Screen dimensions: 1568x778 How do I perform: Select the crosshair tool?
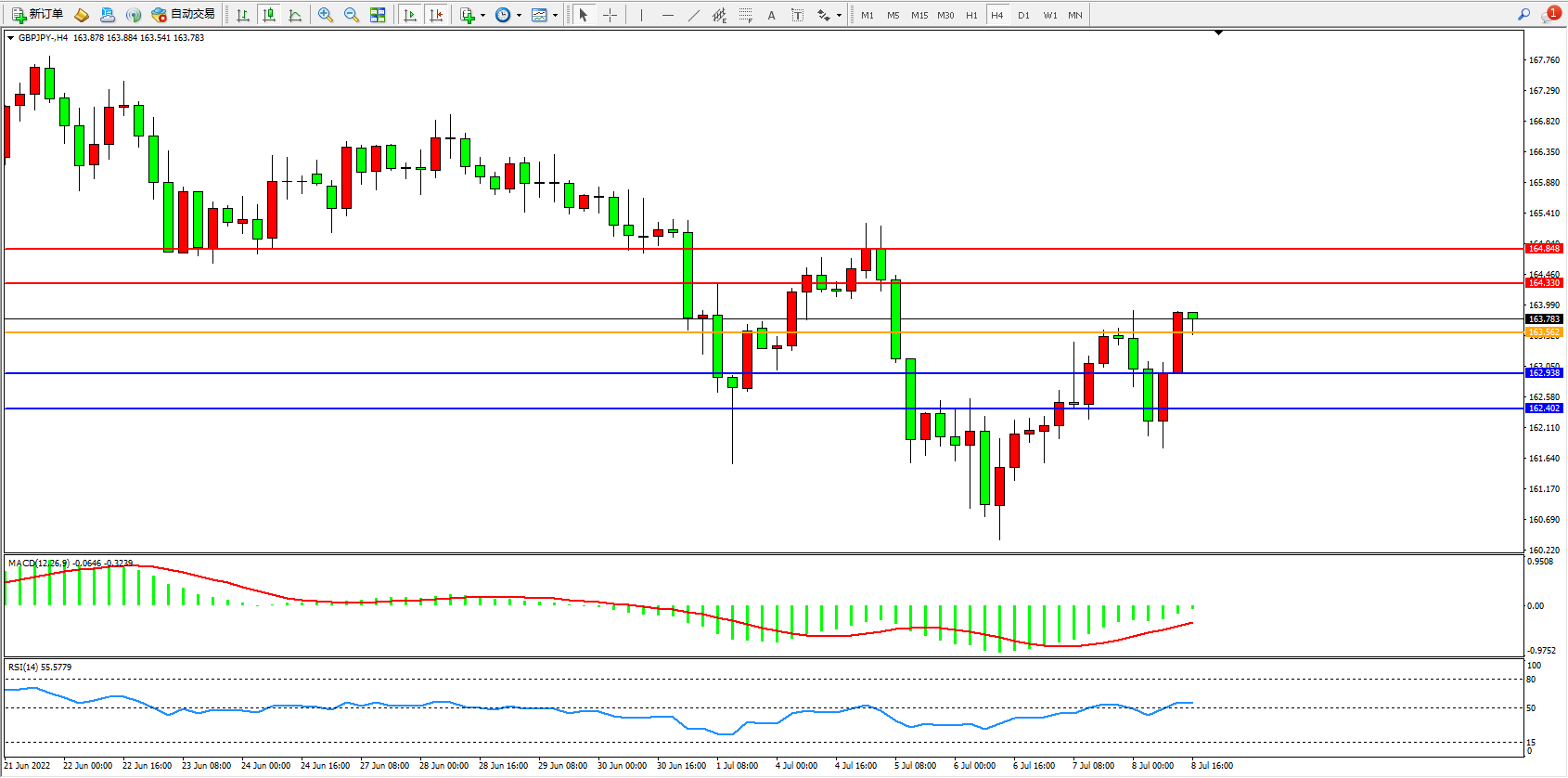(x=610, y=15)
